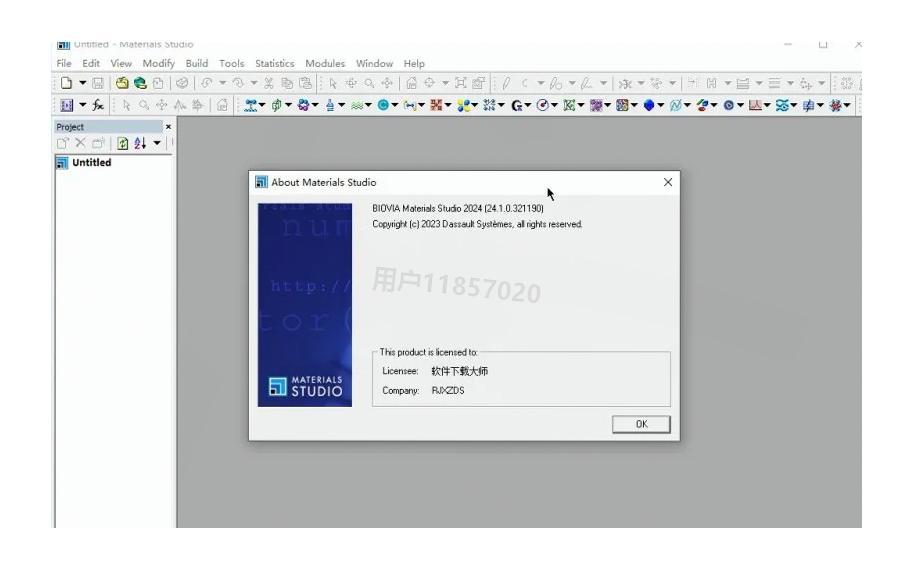
Task: Open the Modify menu
Action: coord(159,64)
